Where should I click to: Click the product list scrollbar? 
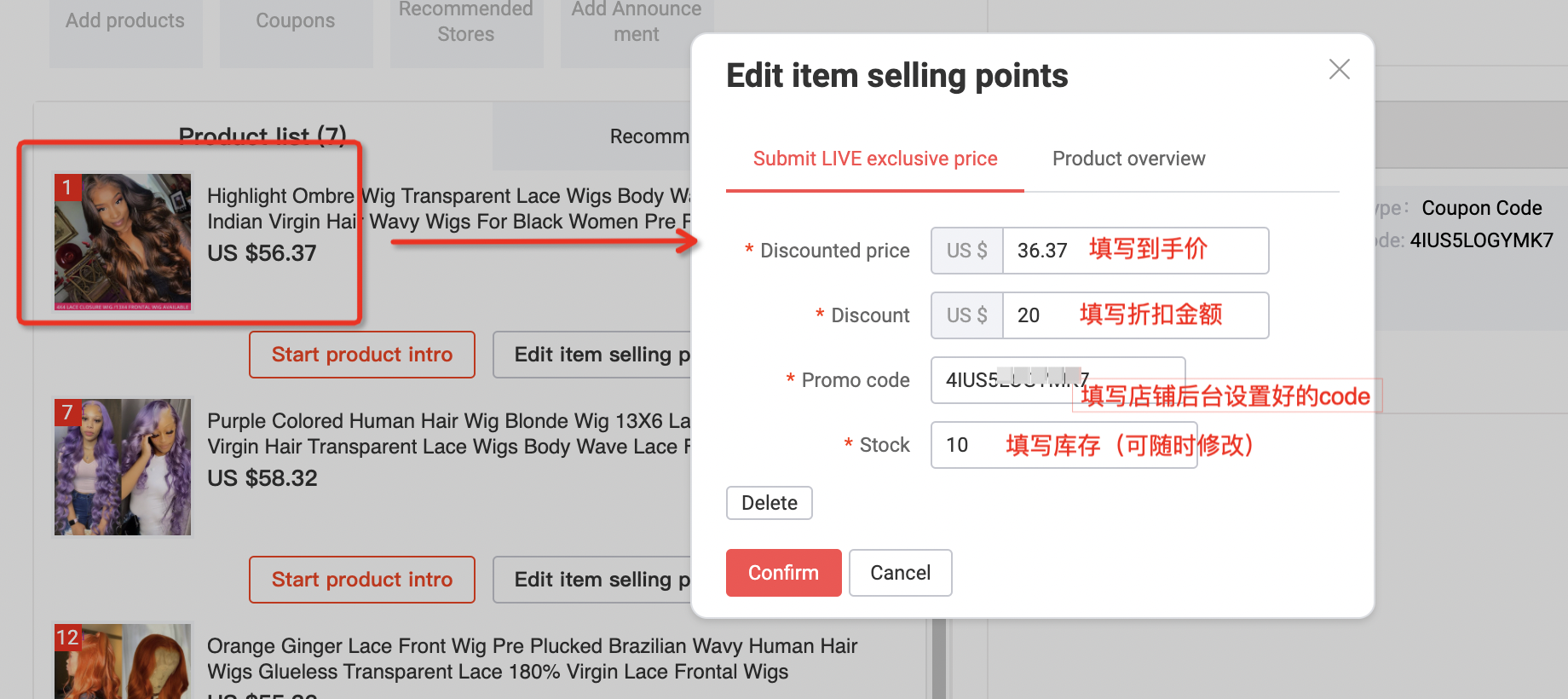(938, 658)
